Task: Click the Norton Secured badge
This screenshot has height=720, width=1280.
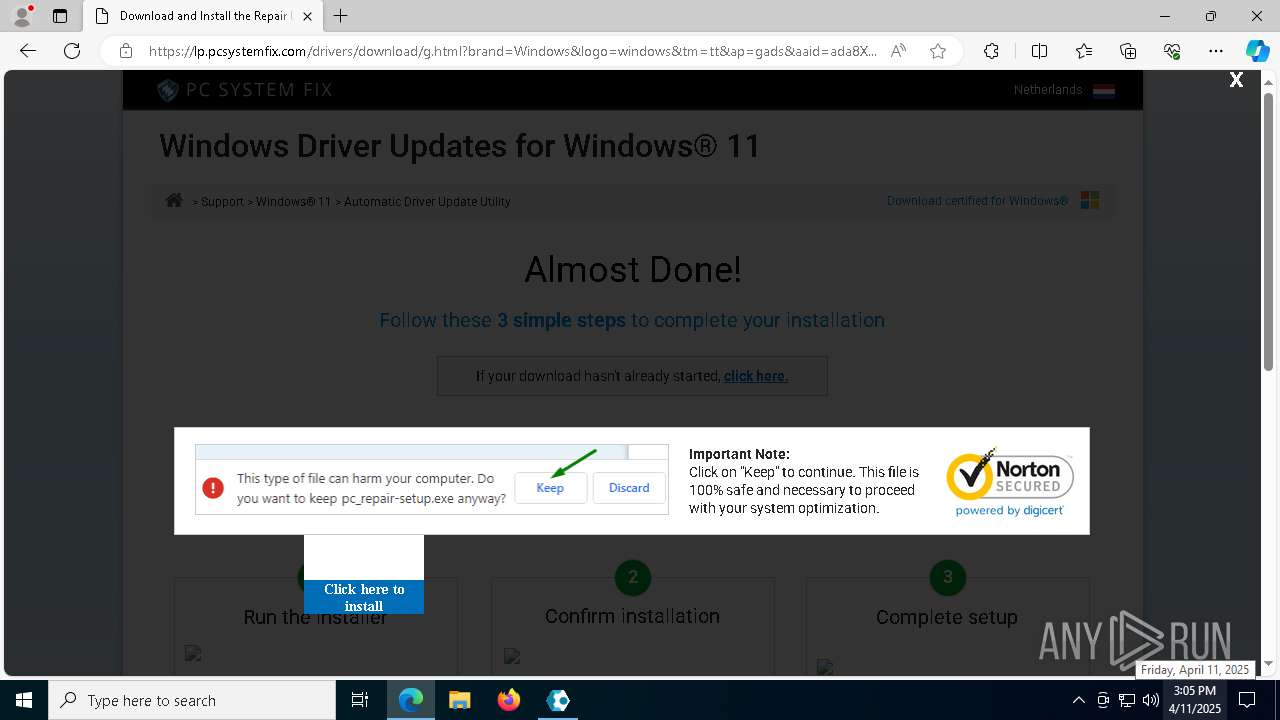Action: (x=1009, y=482)
